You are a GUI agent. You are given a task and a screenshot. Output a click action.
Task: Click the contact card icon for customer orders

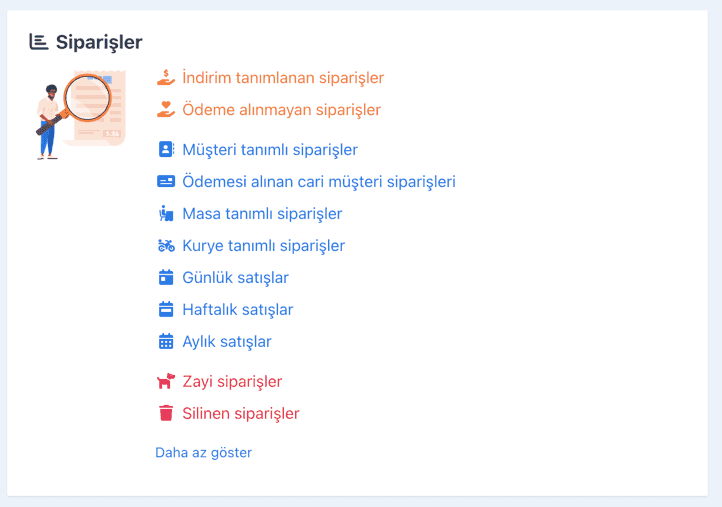coord(166,150)
